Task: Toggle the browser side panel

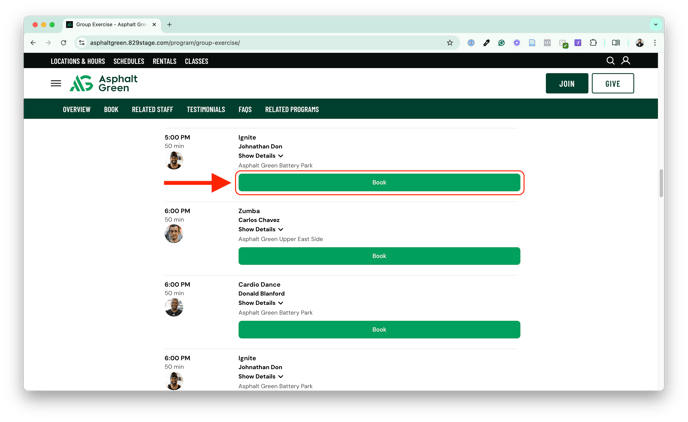Action: [616, 43]
